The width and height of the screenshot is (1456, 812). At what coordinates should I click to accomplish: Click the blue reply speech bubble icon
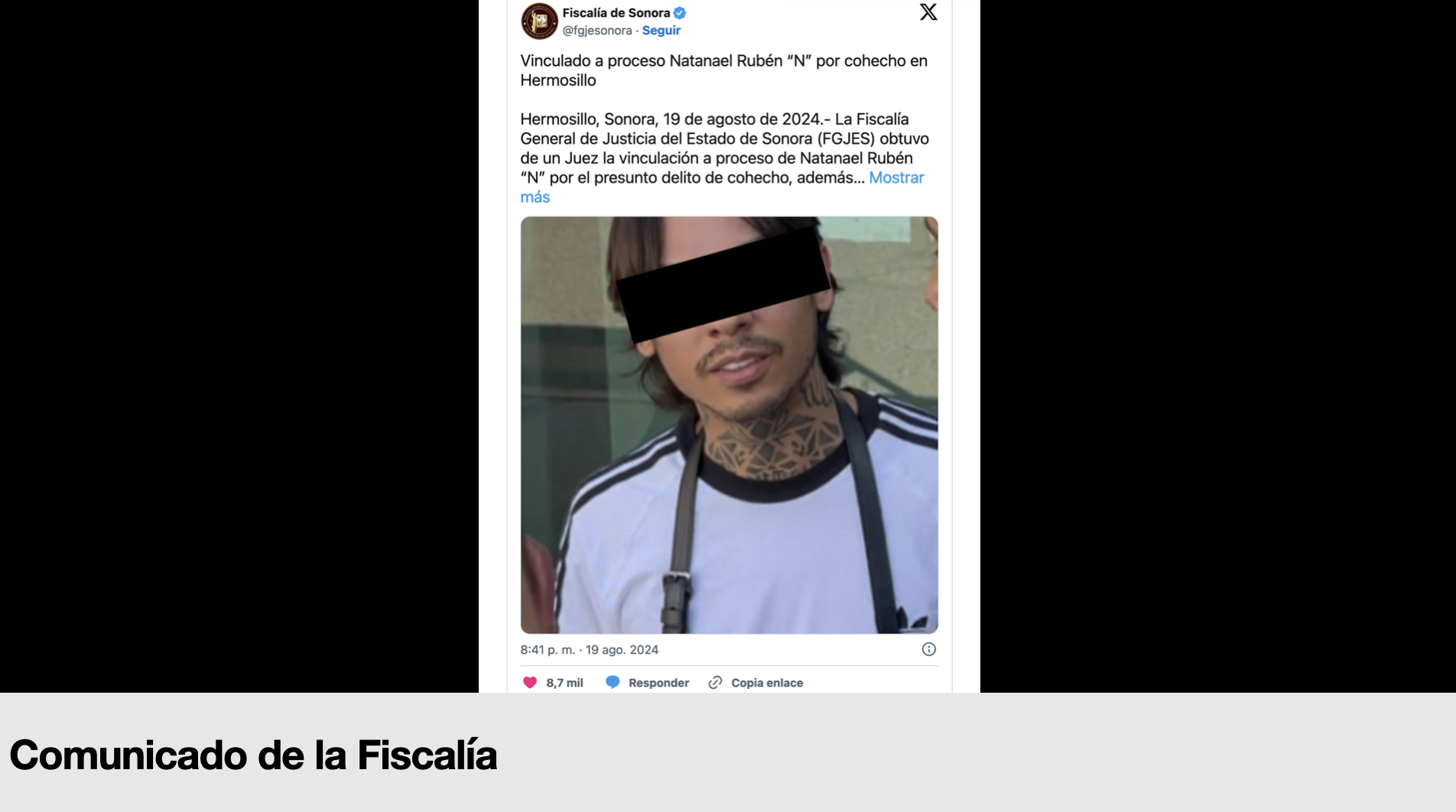[x=613, y=682]
